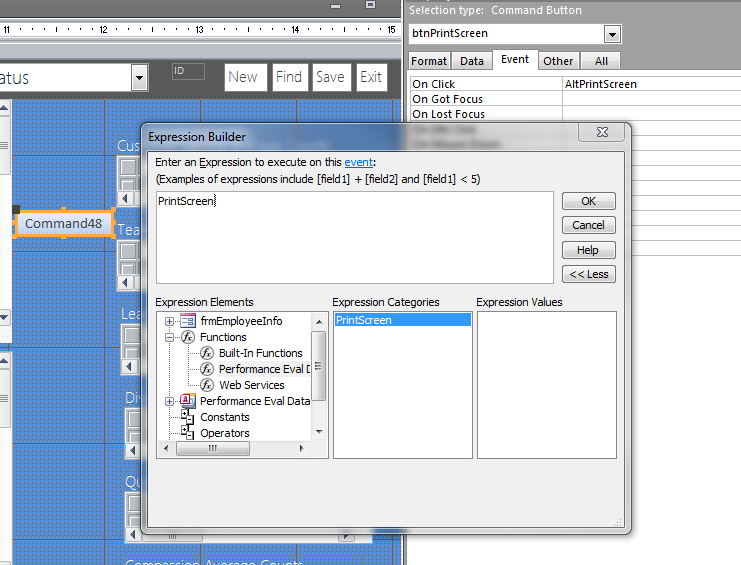Screen dimensions: 741x565
Task: Select the Command48 button control
Action: 64,223
